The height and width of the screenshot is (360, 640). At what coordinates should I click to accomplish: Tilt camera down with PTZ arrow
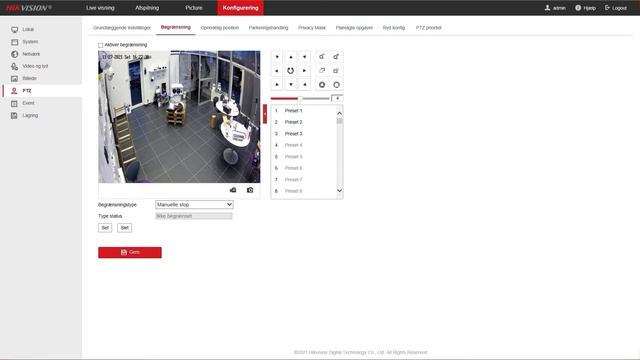291,84
